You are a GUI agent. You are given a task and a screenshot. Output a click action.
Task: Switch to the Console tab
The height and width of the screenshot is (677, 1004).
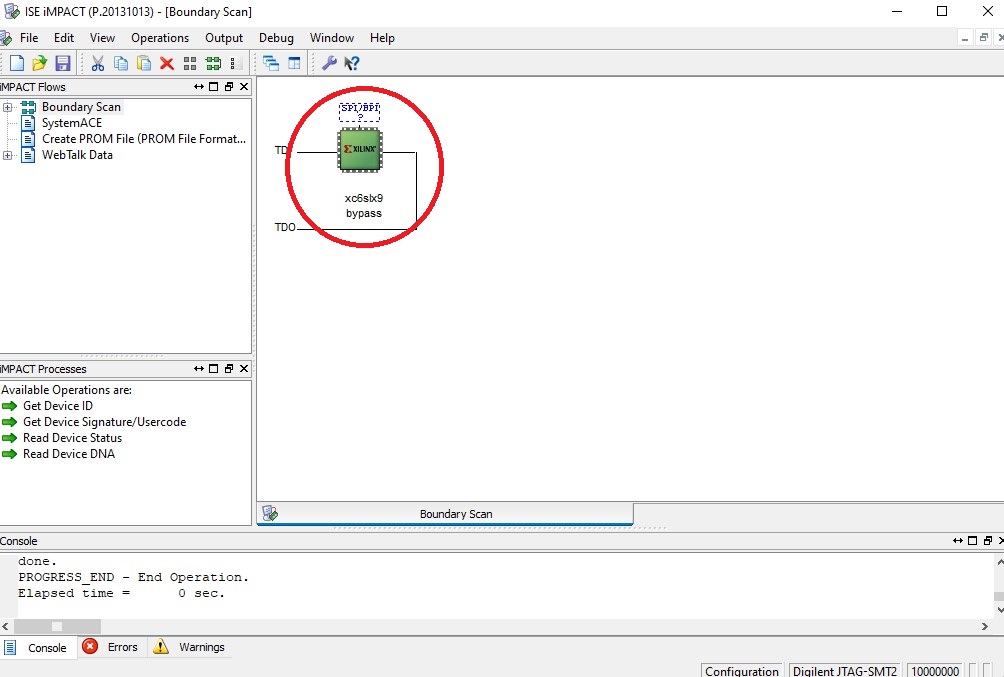pyautogui.click(x=39, y=648)
